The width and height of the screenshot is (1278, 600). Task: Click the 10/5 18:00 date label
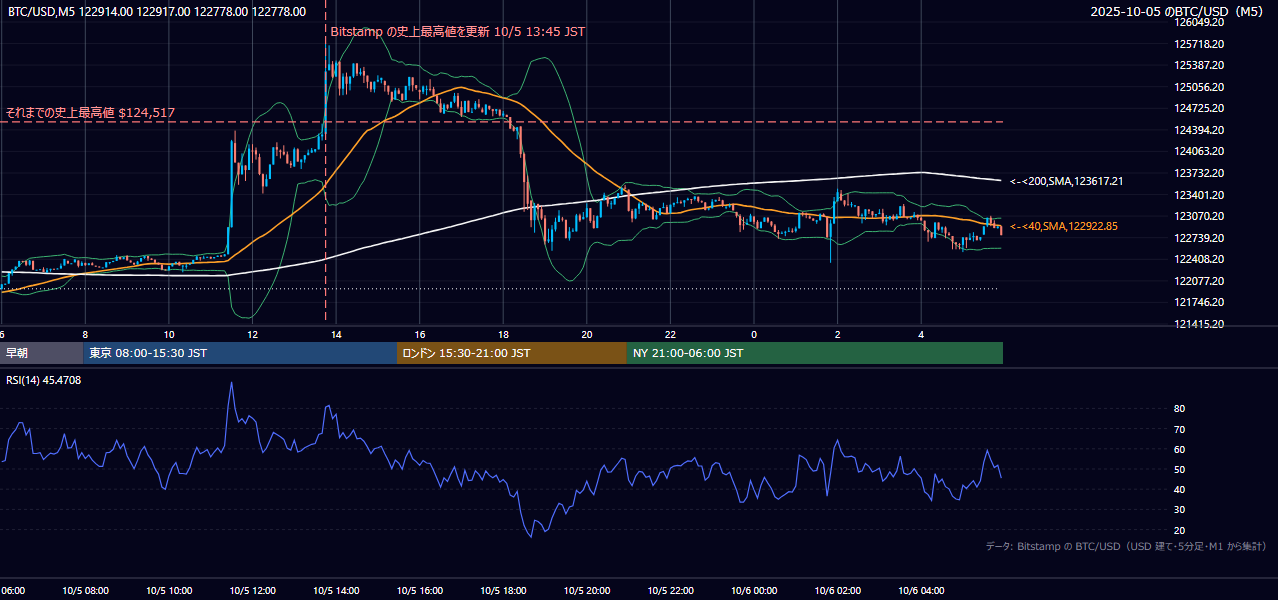tap(503, 591)
